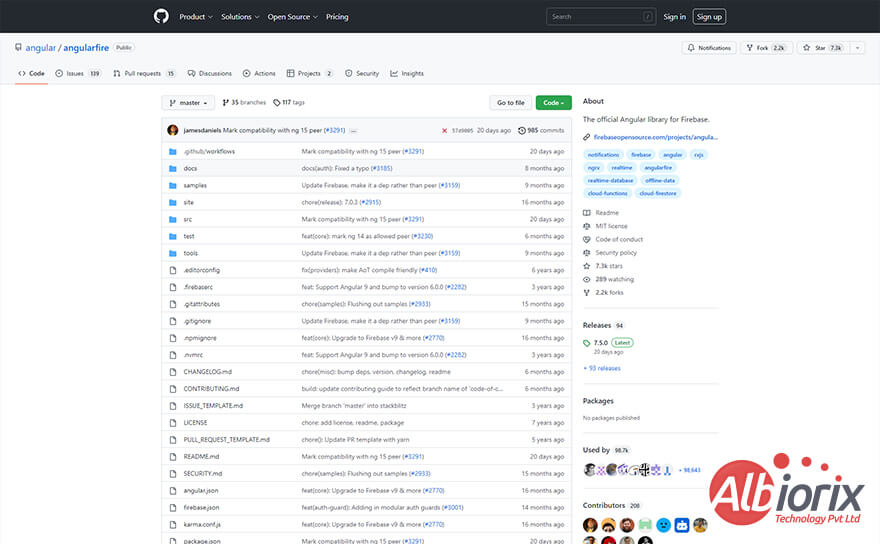Expand the green Code dropdown button
Image resolution: width=880 pixels, height=544 pixels.
[554, 102]
